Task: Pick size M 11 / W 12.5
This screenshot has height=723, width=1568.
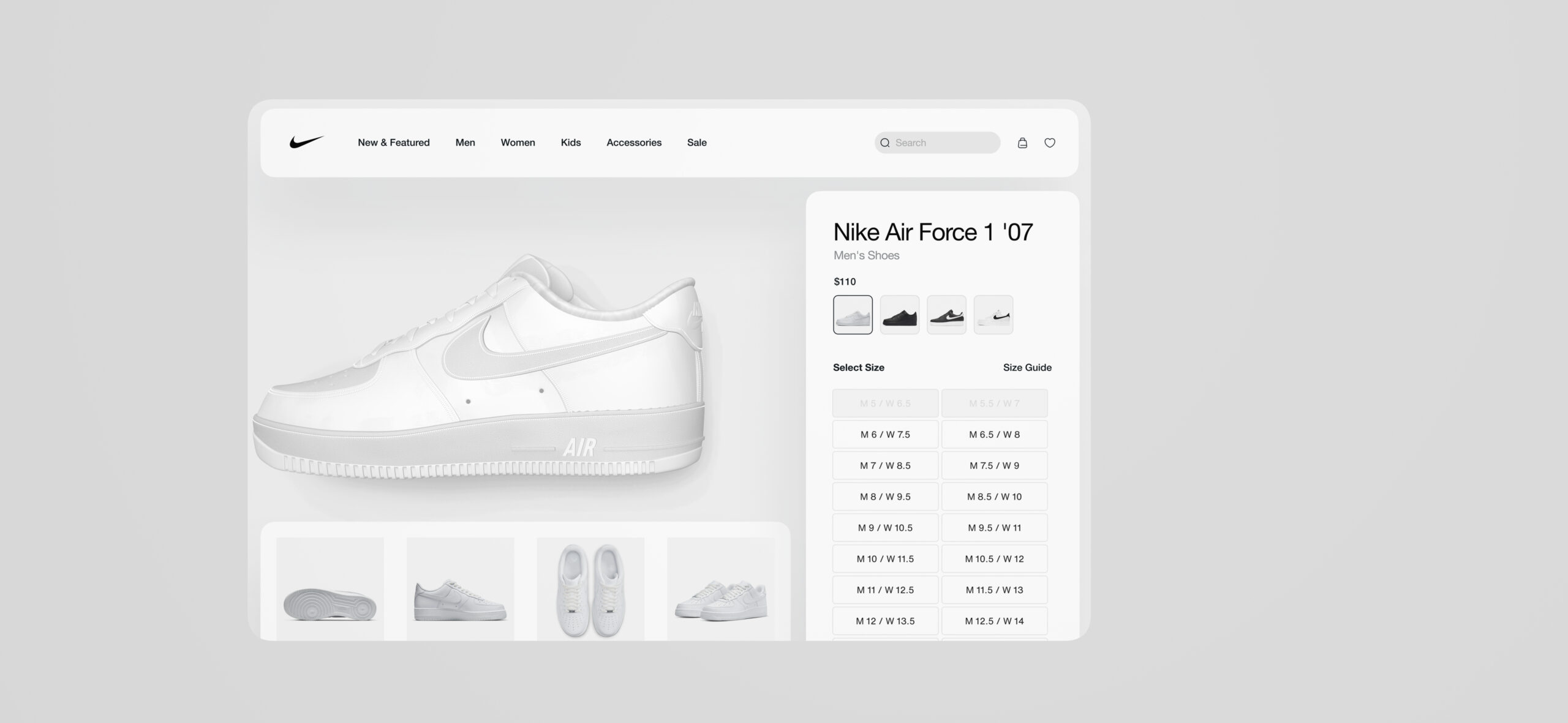Action: (x=885, y=590)
